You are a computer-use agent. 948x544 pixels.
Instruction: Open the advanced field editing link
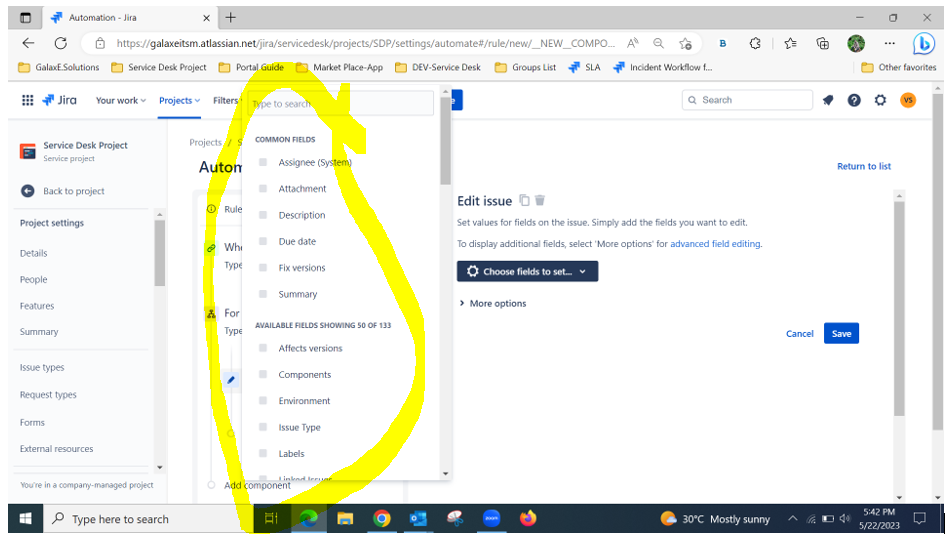(x=715, y=244)
